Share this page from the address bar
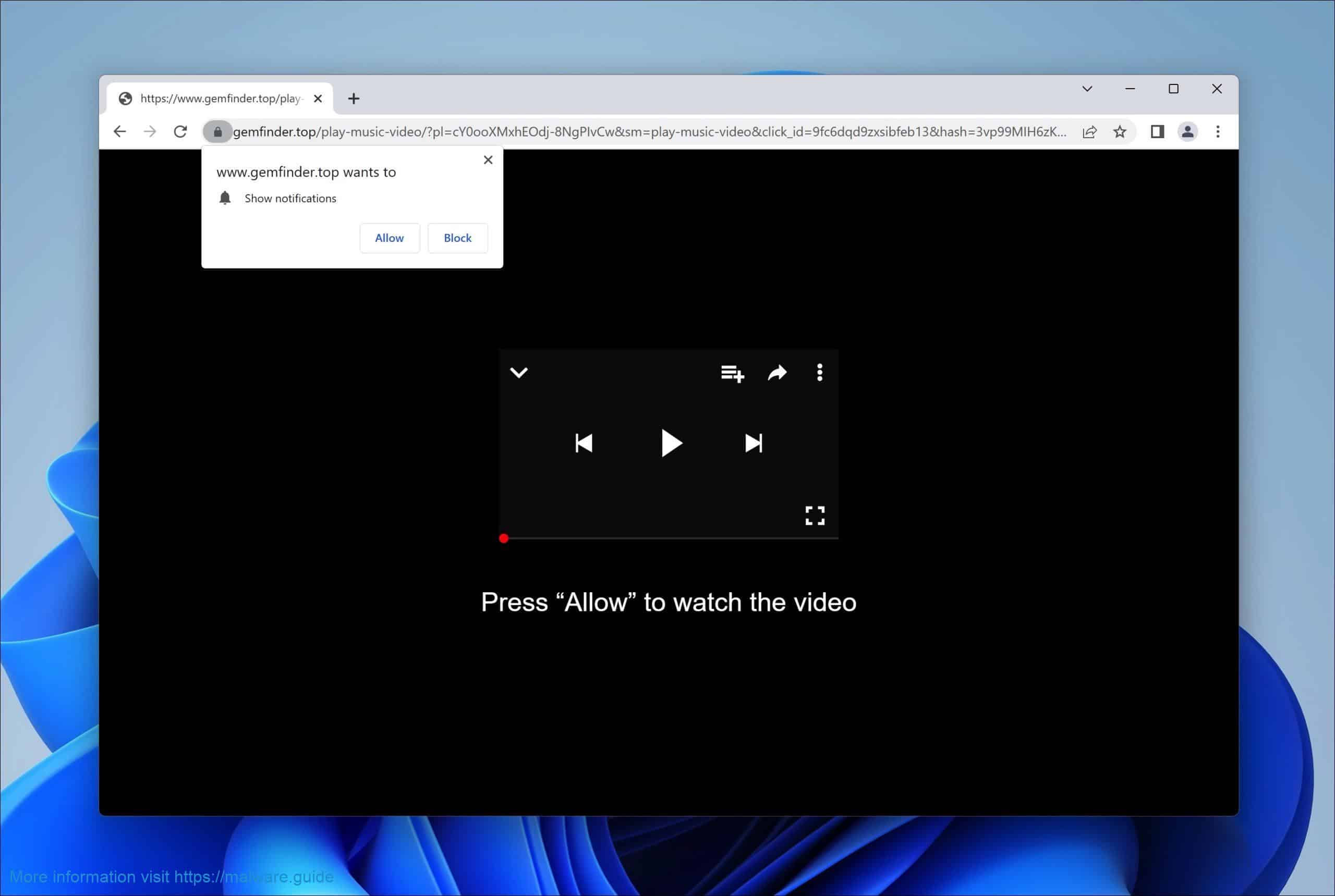 pos(1090,132)
